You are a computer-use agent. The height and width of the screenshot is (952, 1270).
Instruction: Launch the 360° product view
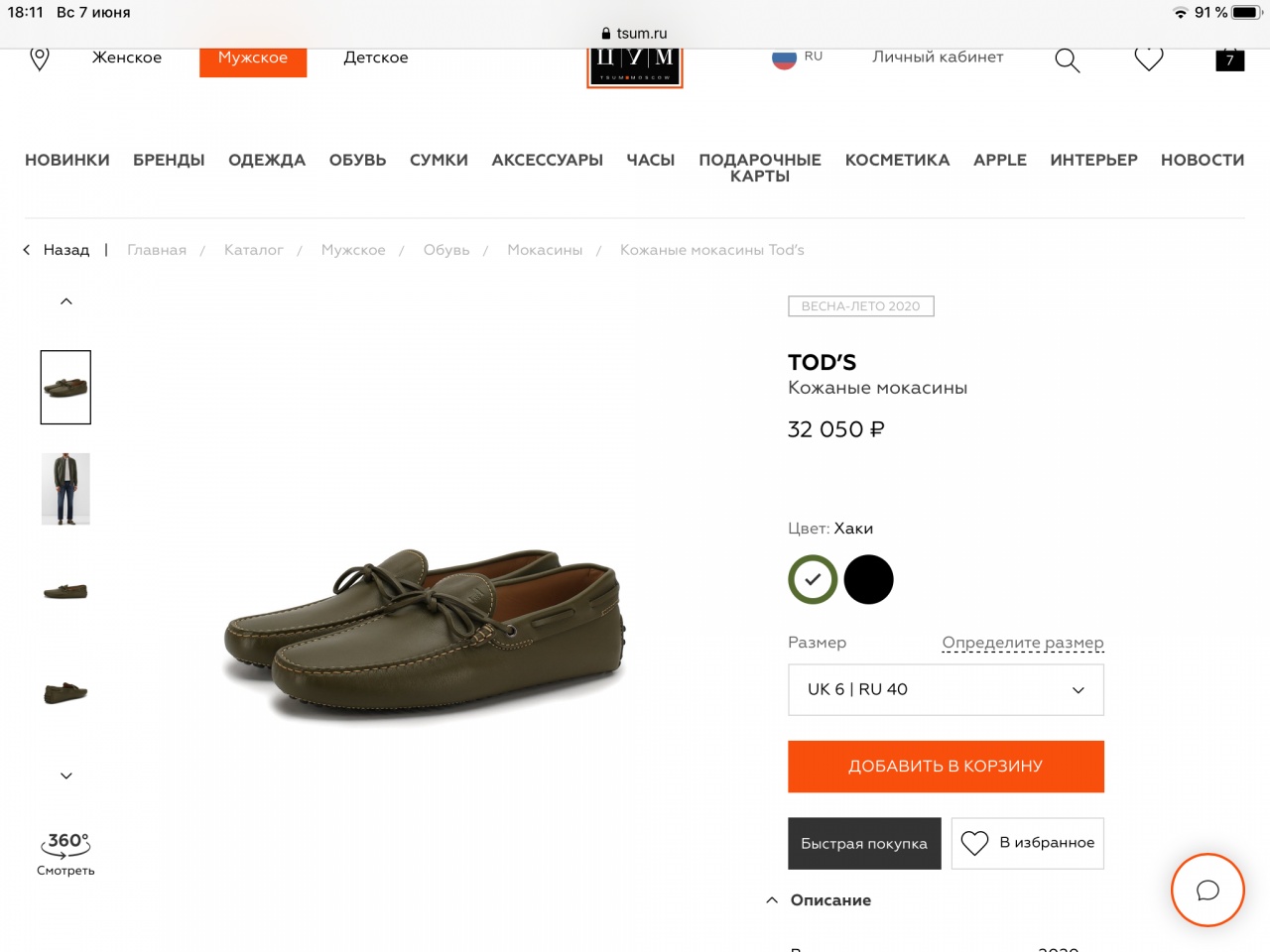tap(65, 852)
